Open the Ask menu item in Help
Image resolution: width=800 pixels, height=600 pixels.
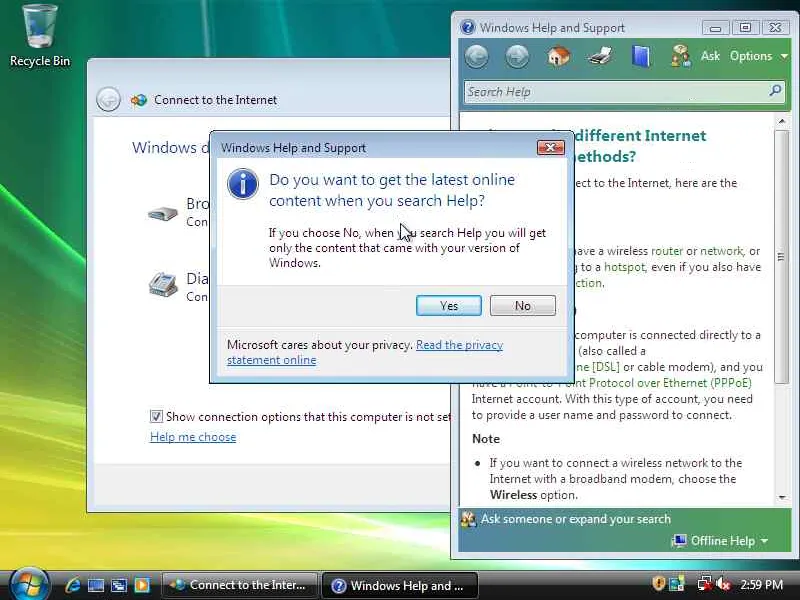710,56
